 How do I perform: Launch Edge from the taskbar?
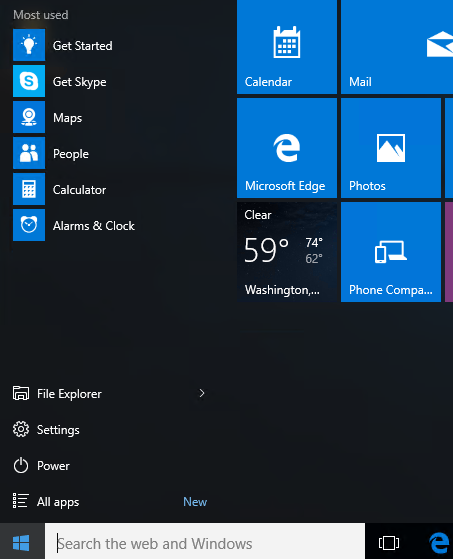[439, 543]
